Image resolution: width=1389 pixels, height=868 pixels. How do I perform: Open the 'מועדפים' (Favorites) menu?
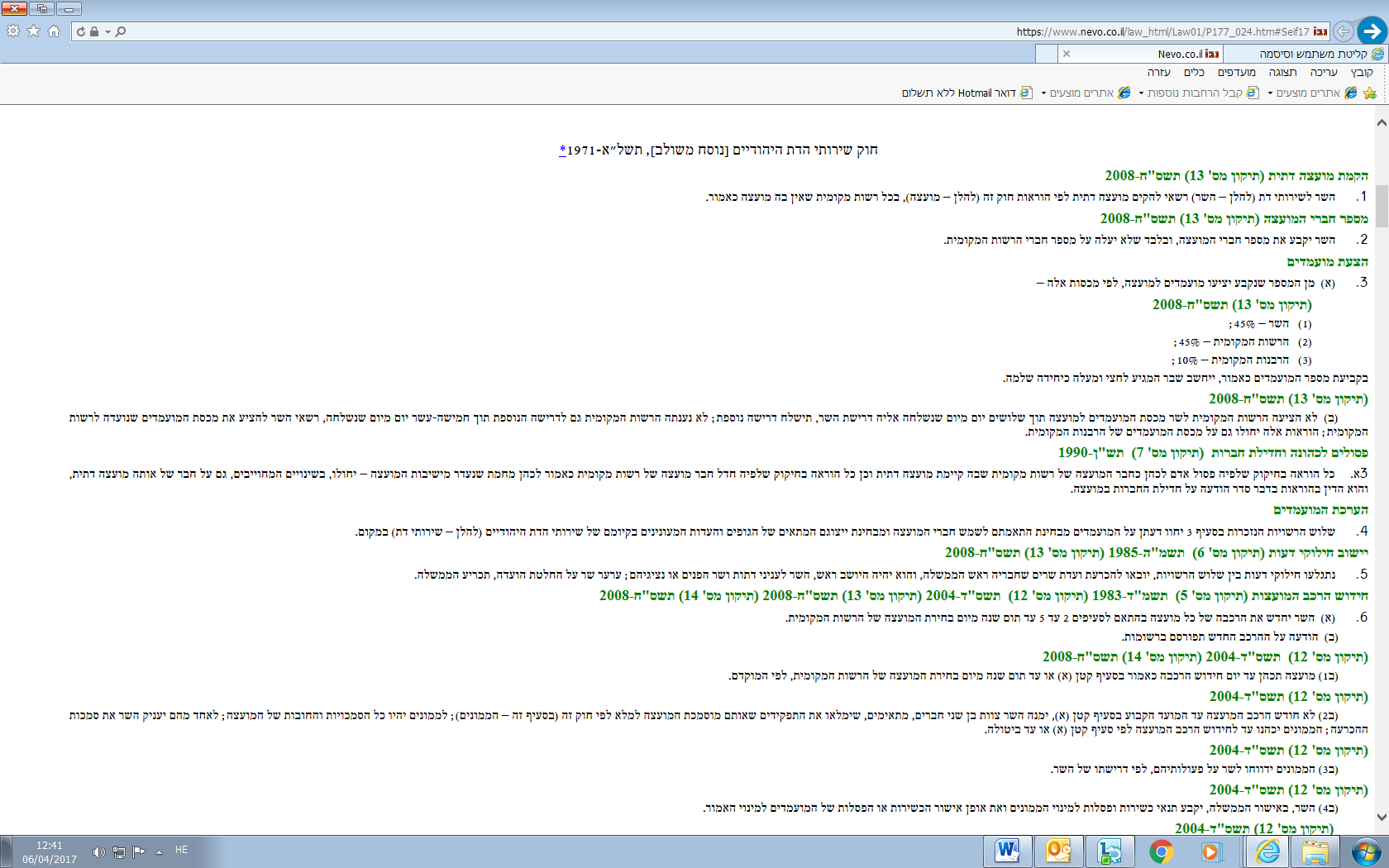tap(1236, 73)
